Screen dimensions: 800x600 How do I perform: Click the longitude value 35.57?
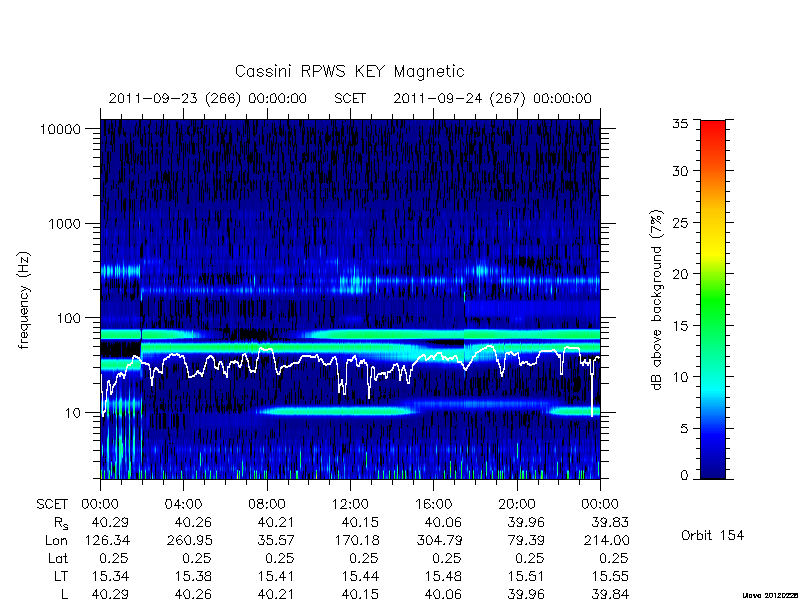[276, 540]
